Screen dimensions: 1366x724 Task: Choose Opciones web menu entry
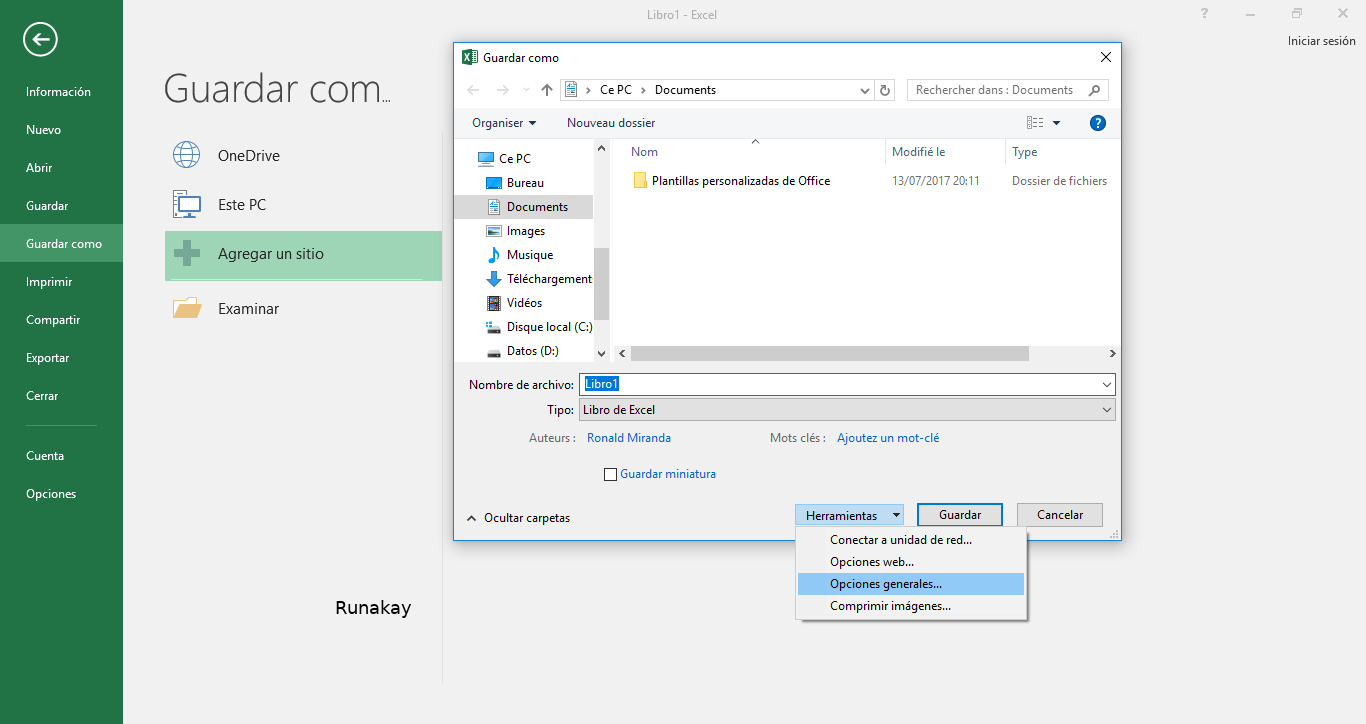(x=911, y=562)
